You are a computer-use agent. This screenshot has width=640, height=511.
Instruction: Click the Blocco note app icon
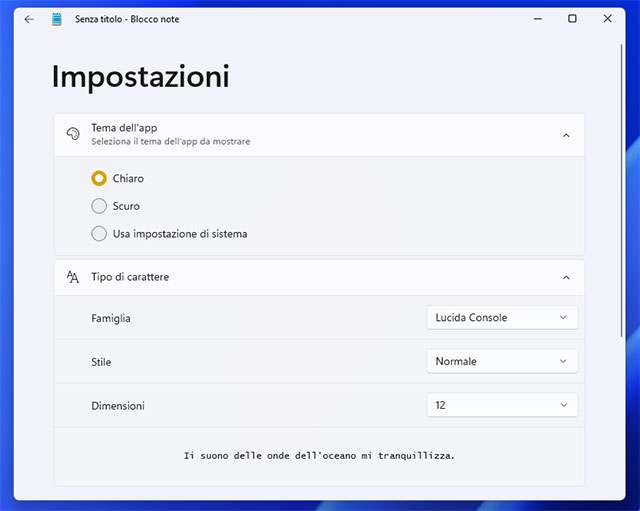(57, 19)
